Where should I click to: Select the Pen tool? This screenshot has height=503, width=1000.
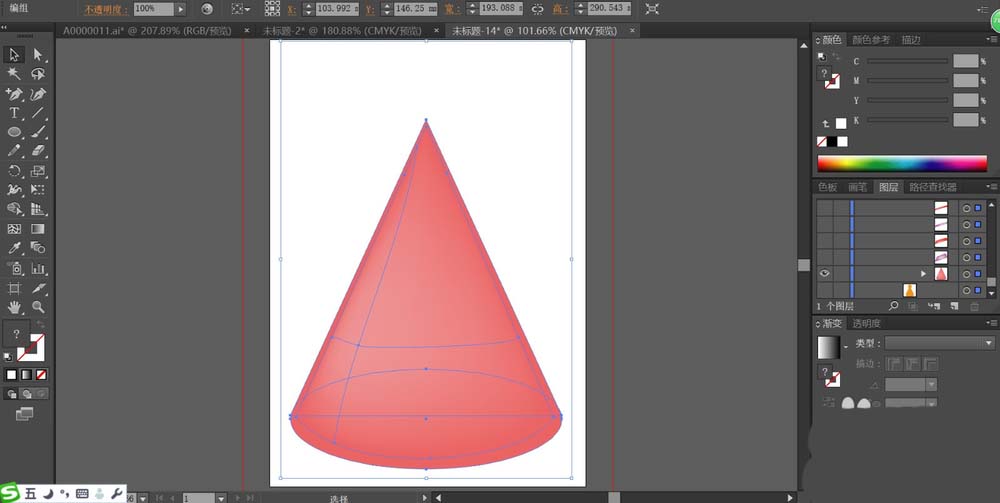pos(14,94)
